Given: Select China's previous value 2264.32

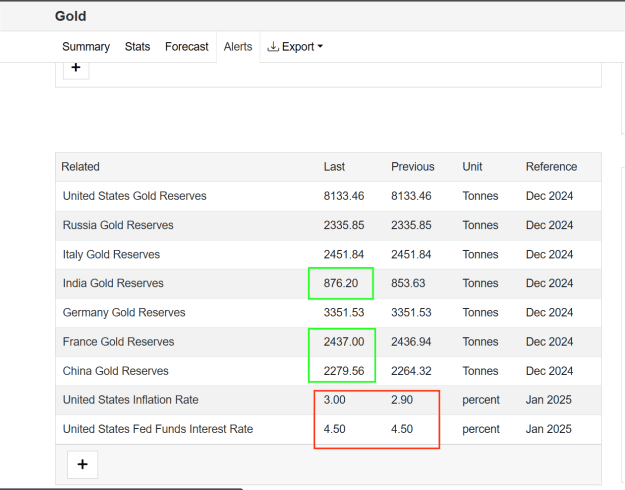Looking at the screenshot, I should 411,371.
